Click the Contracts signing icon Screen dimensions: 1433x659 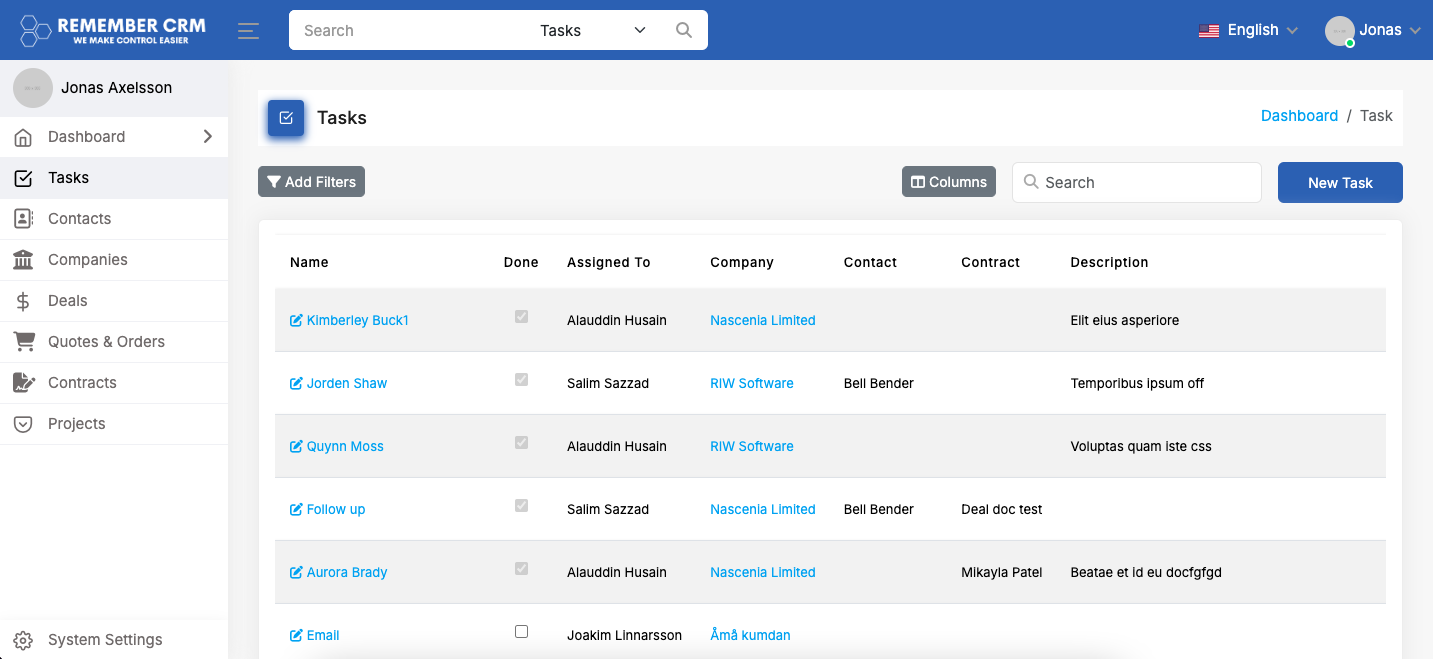pos(23,382)
